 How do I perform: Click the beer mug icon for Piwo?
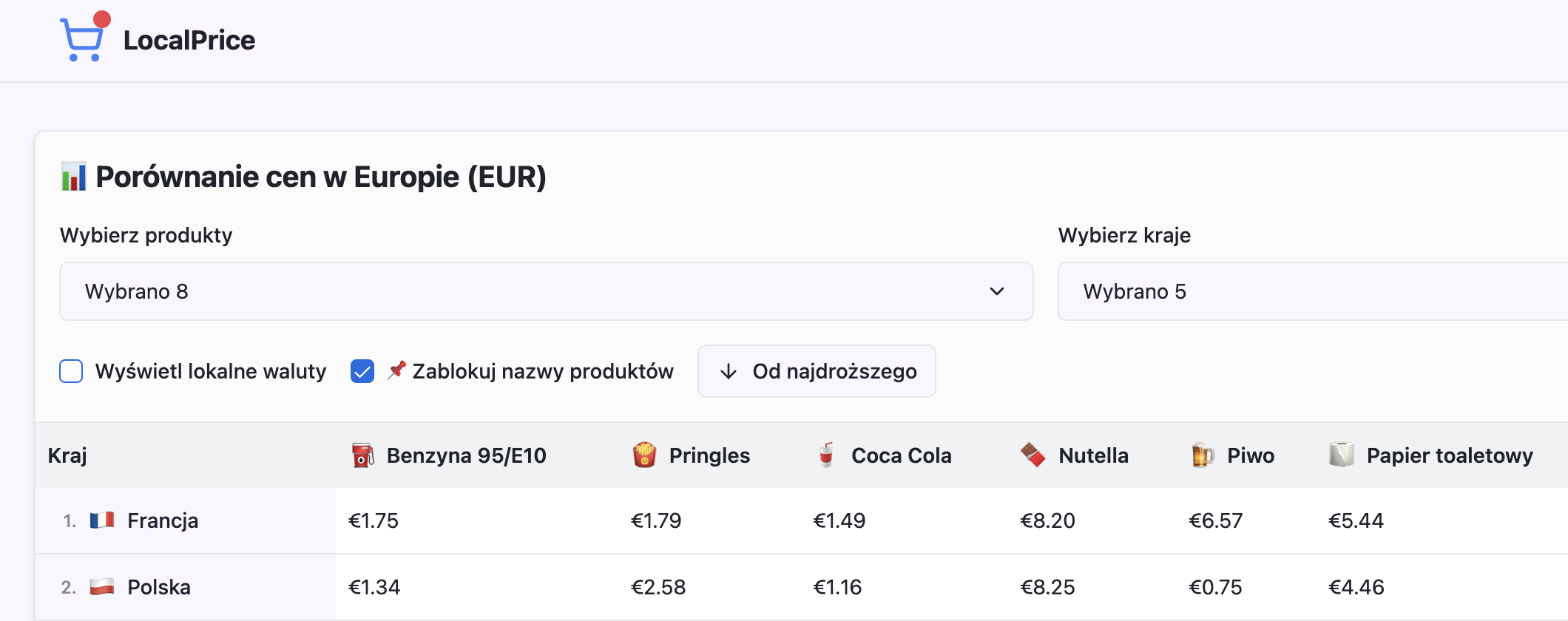pos(1203,455)
